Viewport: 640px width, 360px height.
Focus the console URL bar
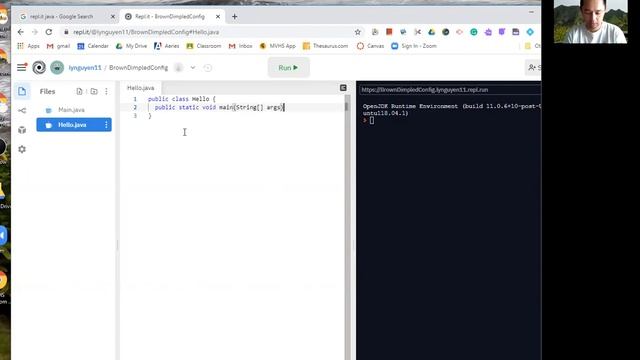(x=449, y=90)
